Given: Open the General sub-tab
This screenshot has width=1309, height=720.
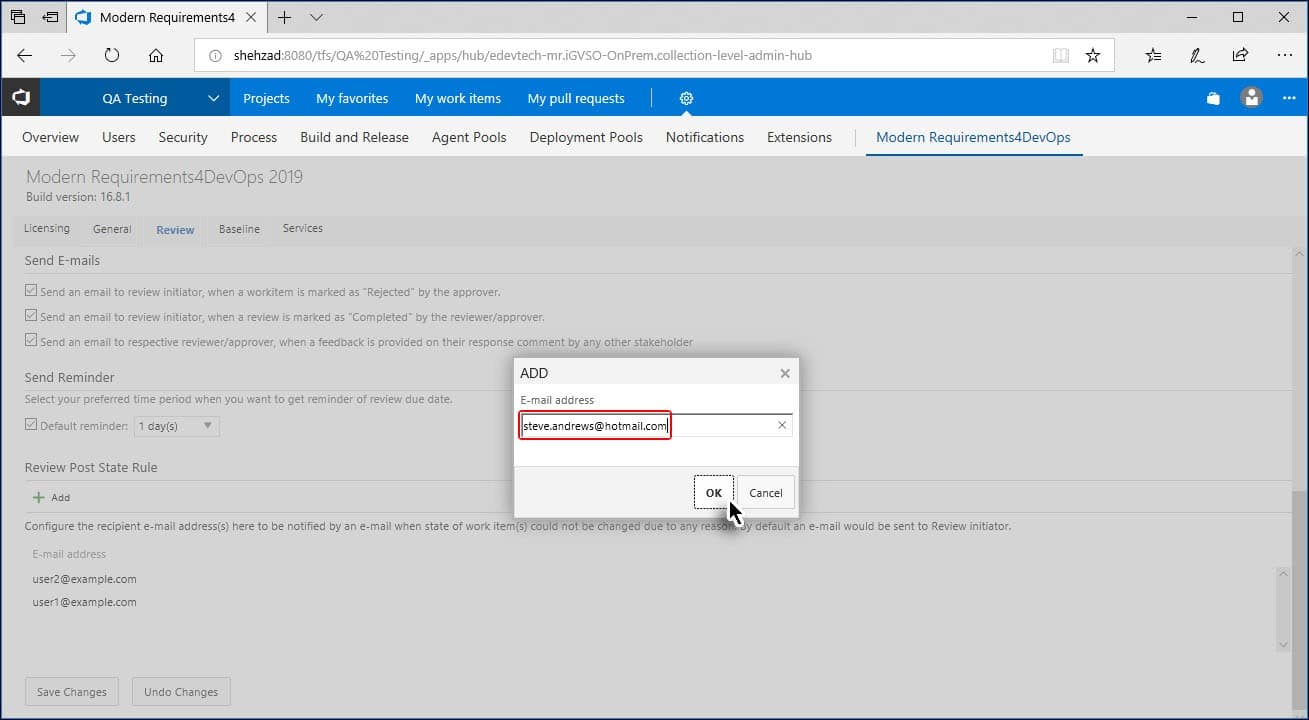Looking at the screenshot, I should coord(112,229).
